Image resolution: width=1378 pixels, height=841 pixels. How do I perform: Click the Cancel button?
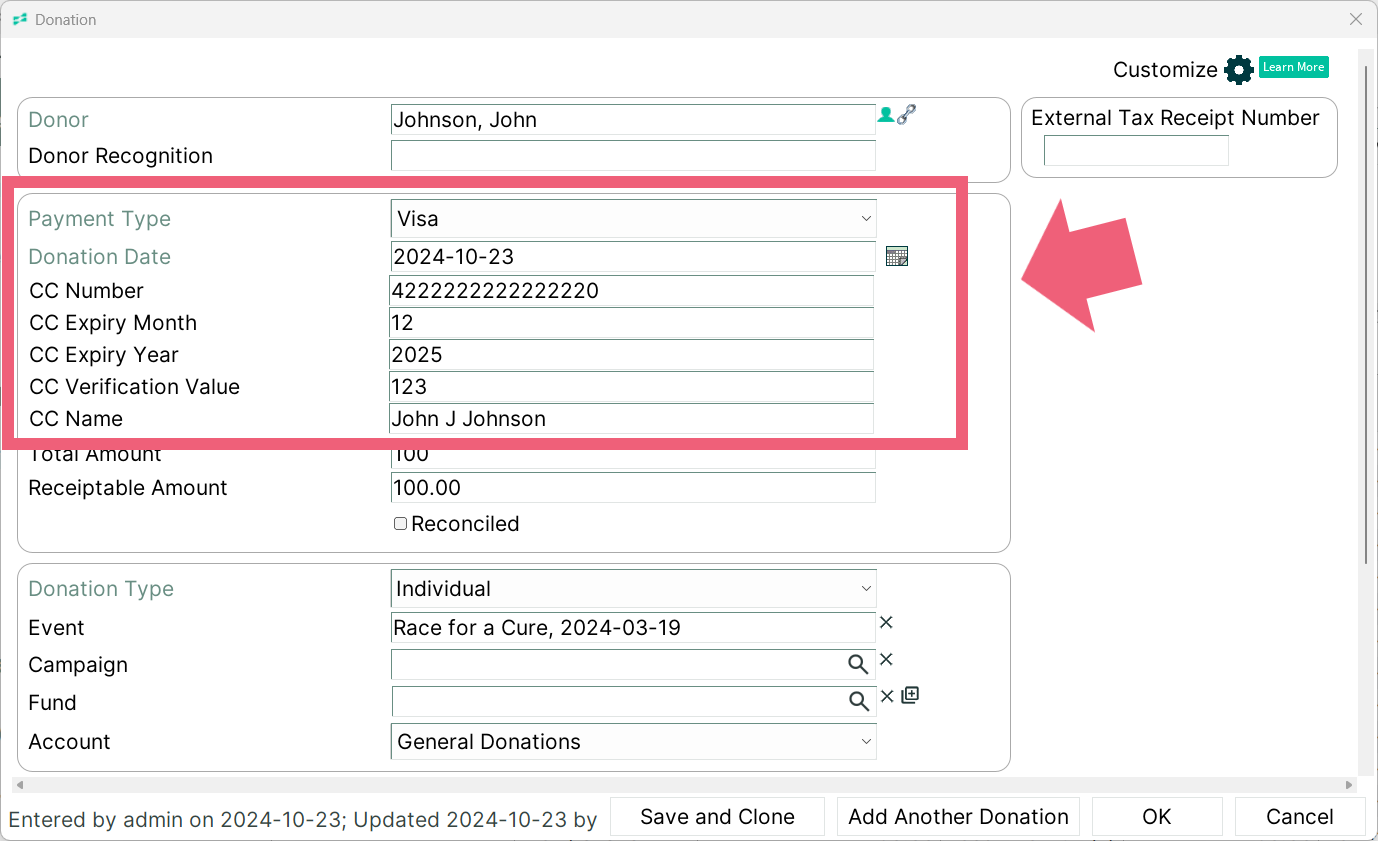[1300, 817]
